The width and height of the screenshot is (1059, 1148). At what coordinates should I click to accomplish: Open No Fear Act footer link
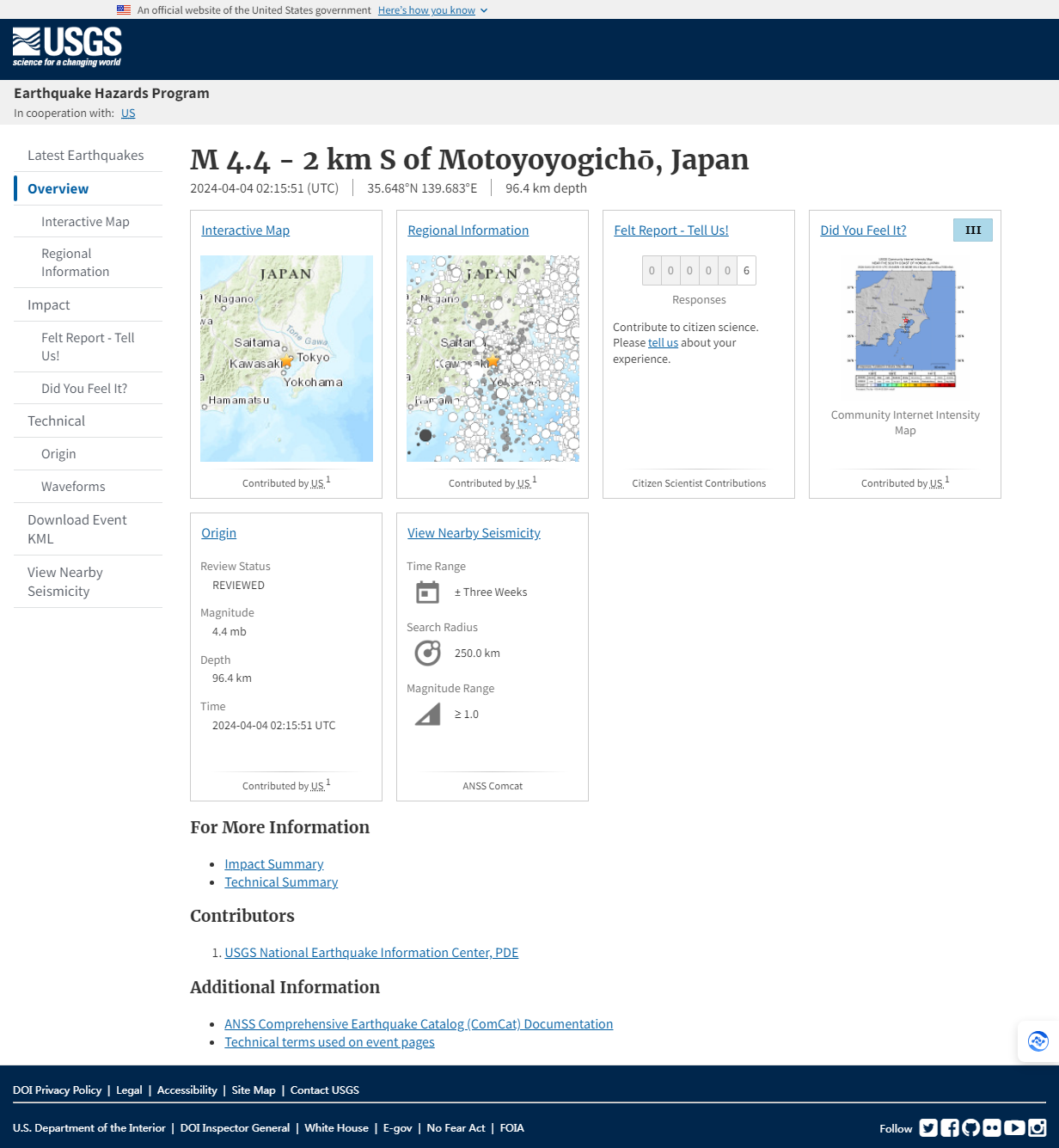pyautogui.click(x=456, y=1128)
